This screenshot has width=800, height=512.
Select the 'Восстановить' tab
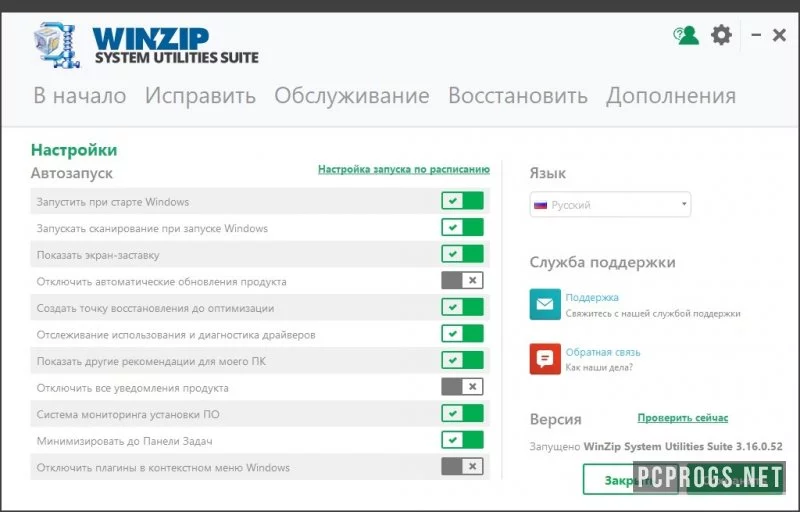[x=518, y=96]
